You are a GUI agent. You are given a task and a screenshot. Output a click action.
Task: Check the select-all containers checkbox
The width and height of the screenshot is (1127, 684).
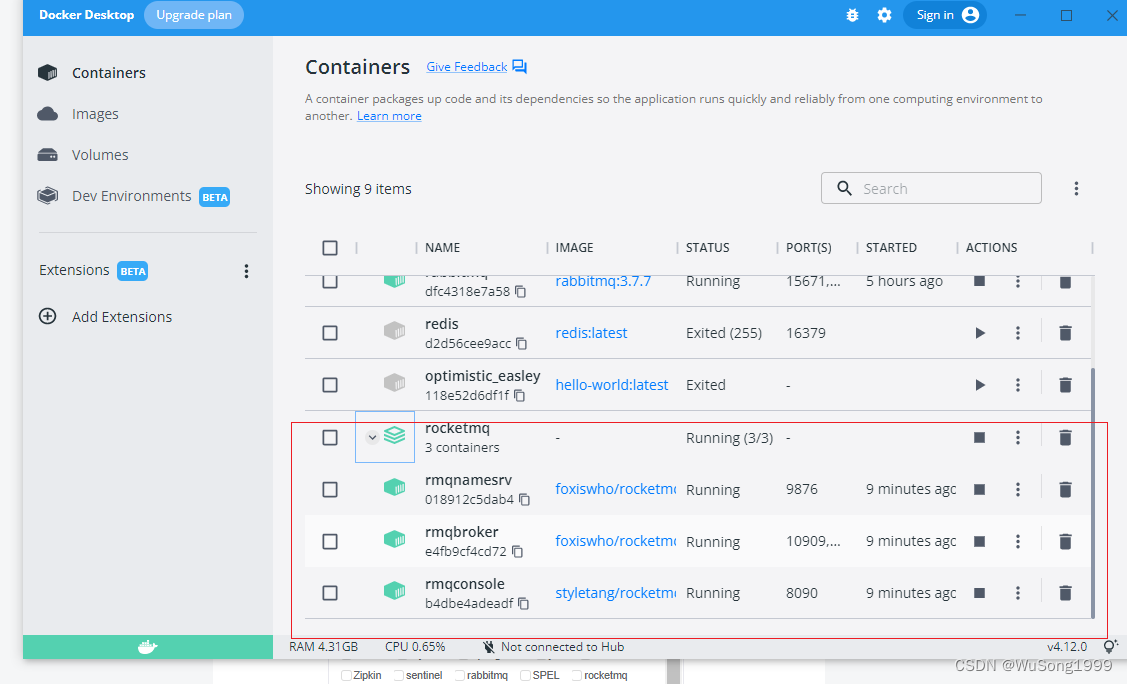[x=330, y=247]
